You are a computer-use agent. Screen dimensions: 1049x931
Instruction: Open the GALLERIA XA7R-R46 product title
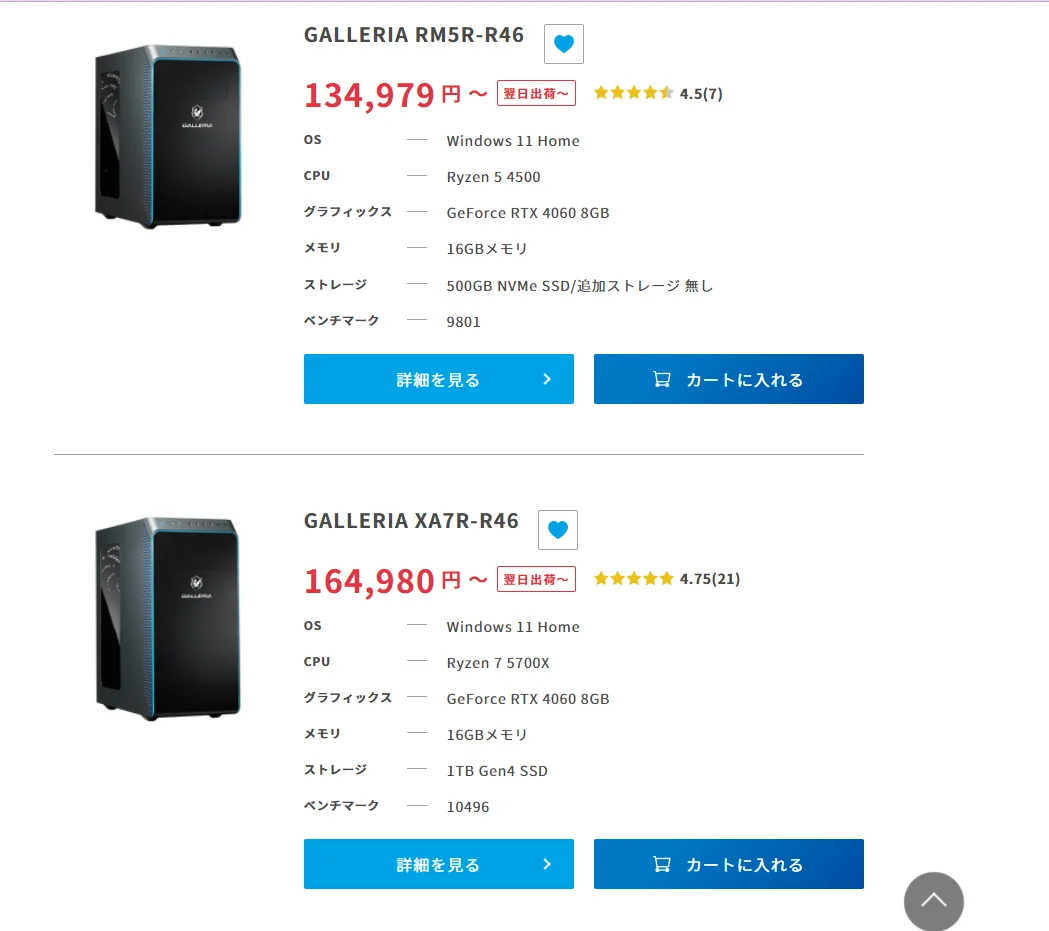click(x=411, y=521)
